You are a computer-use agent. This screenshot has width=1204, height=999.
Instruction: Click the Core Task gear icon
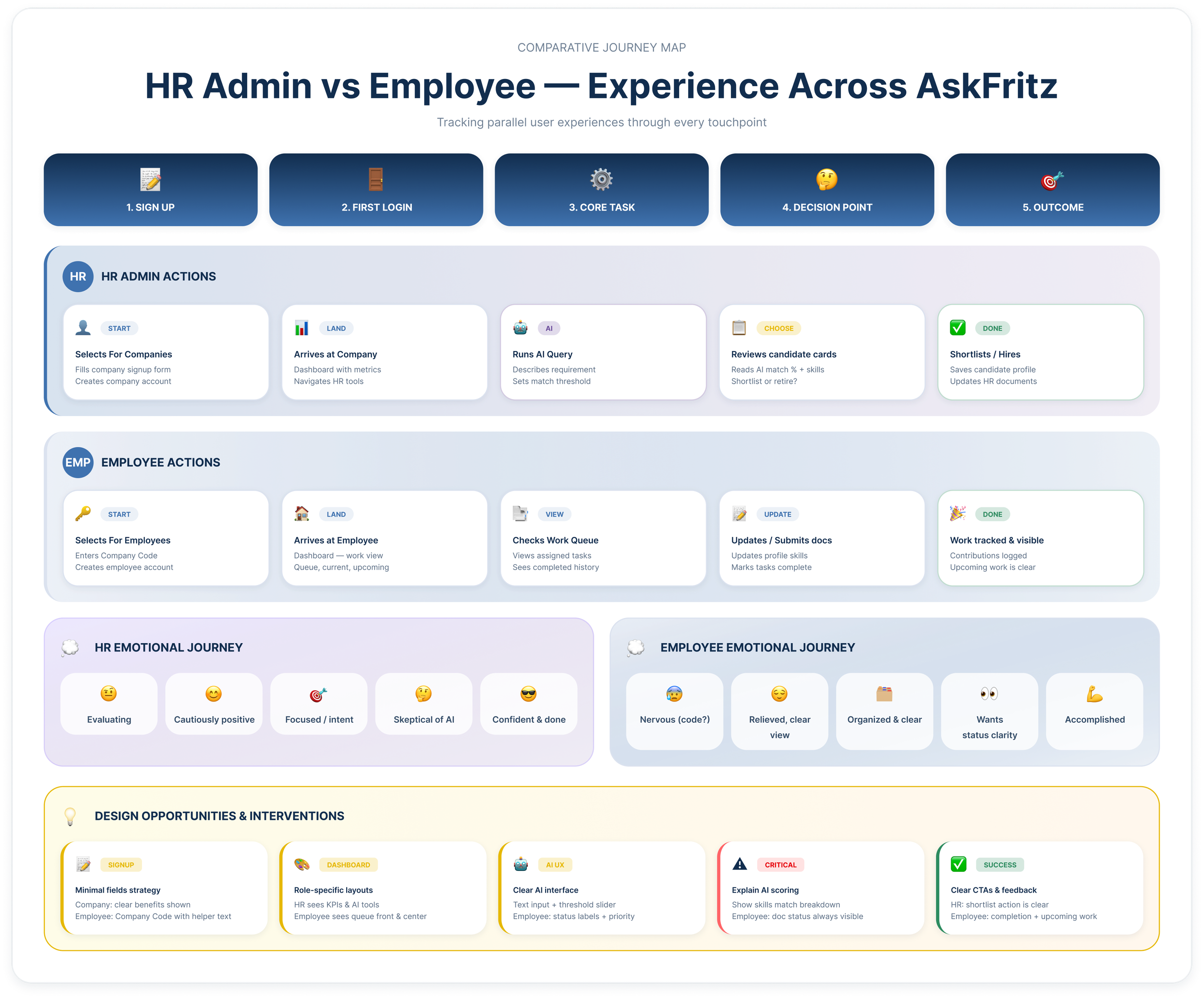(x=602, y=180)
